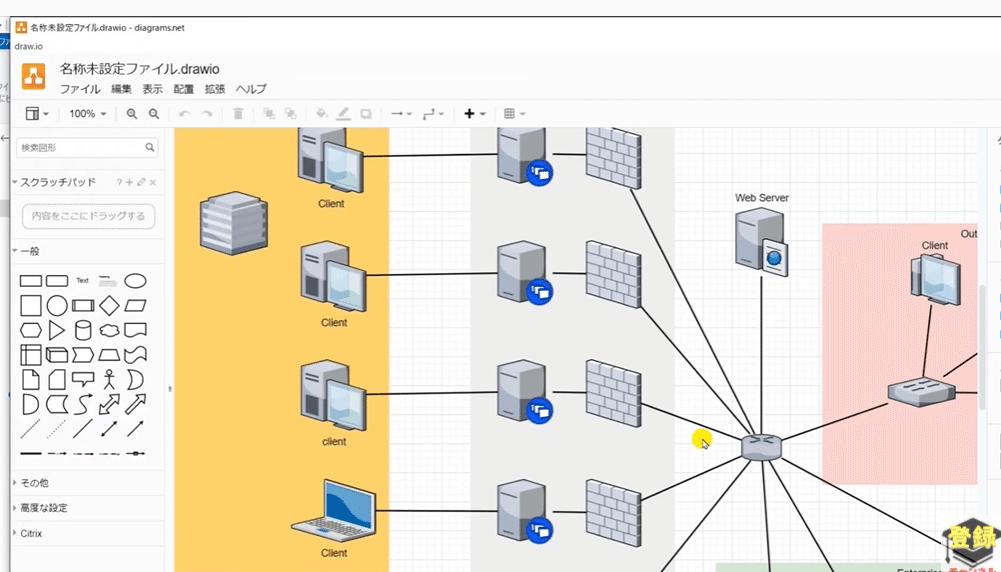Select the parallelogram shape in palette
The width and height of the screenshot is (1001, 572).
pos(135,306)
